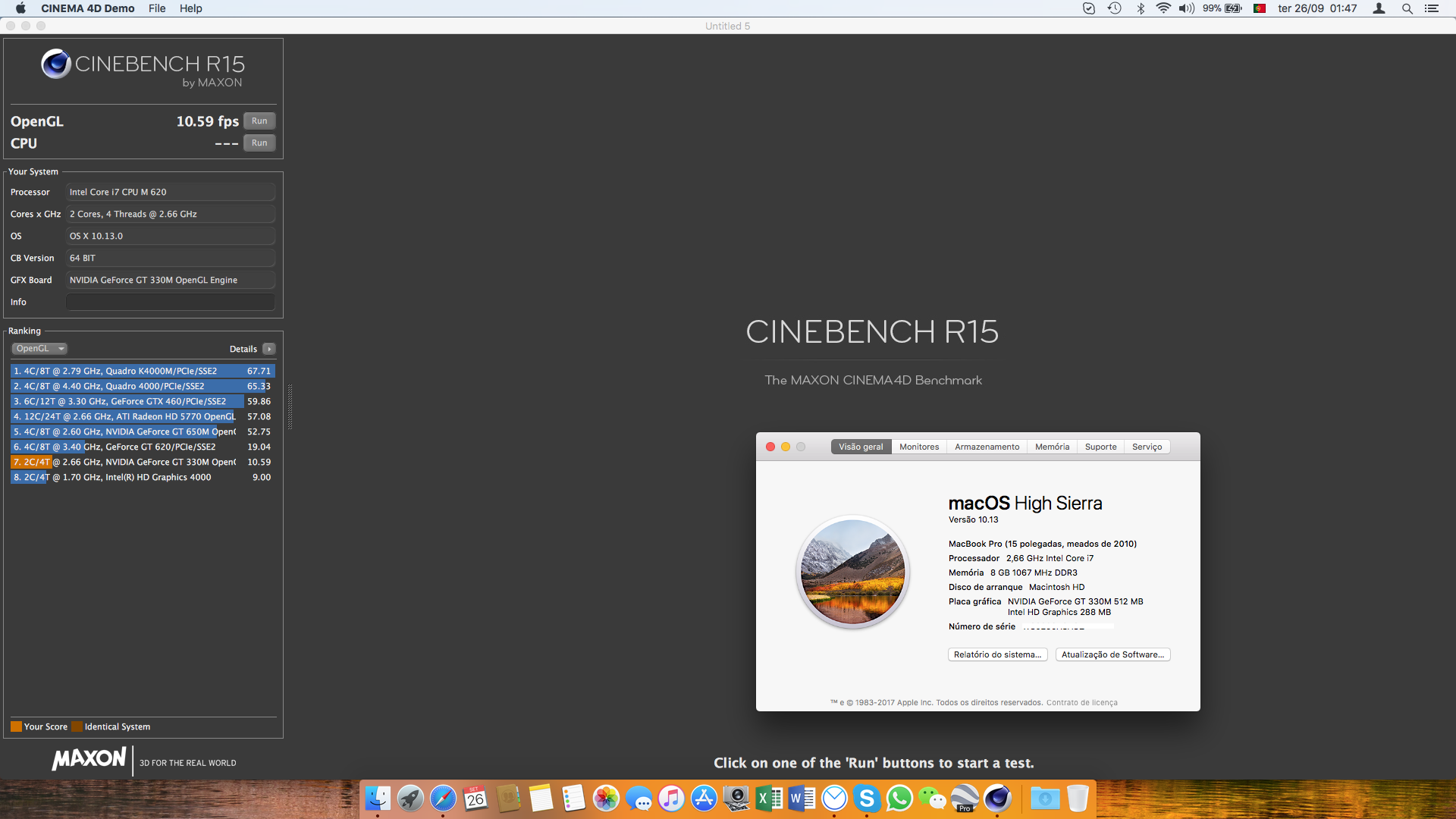Open Wi-Fi status menu
The image size is (1456, 819).
click(x=1163, y=8)
